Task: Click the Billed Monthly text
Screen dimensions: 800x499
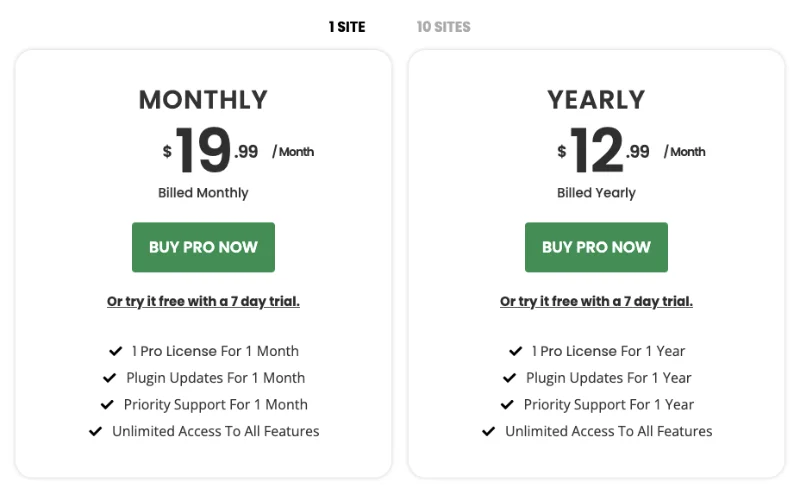Action: click(203, 193)
